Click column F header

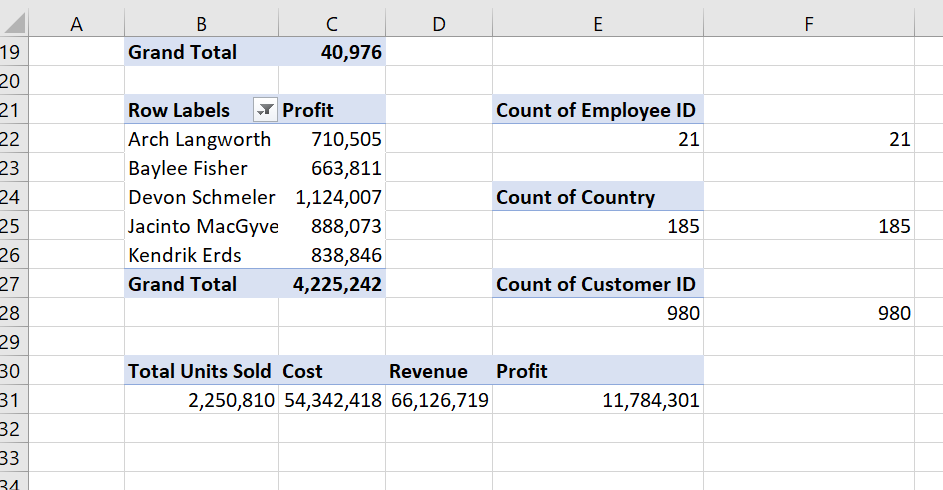click(x=808, y=24)
